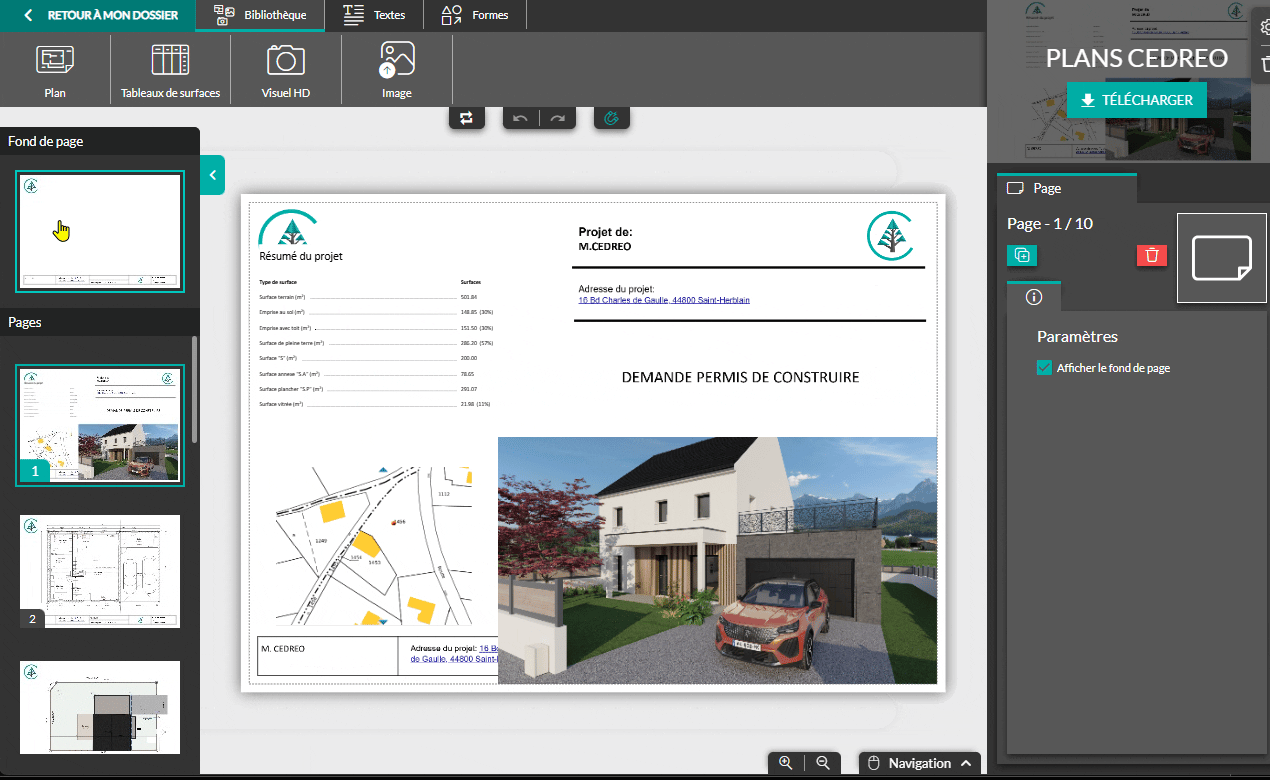This screenshot has height=780, width=1270.
Task: Open the Textes tab
Action: pos(373,15)
